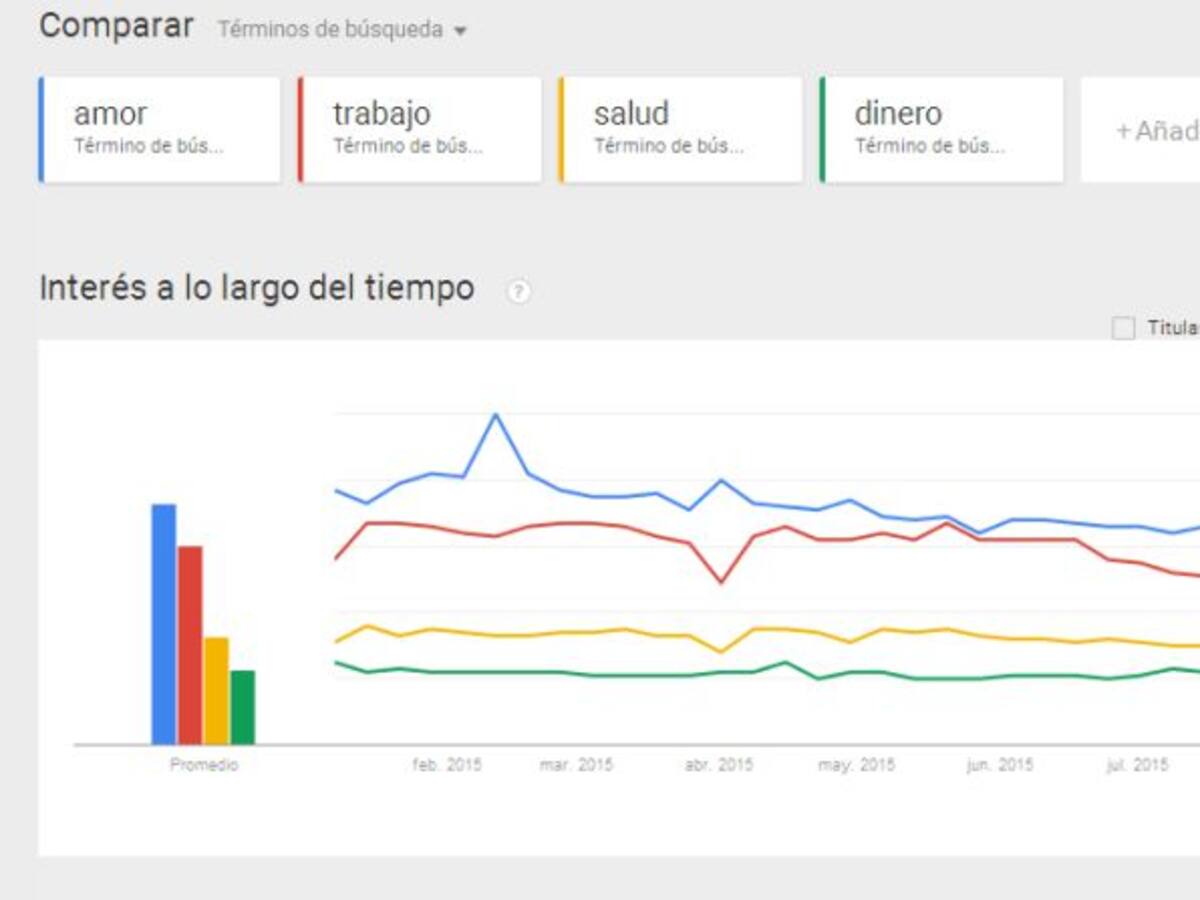Toggle the Titulares checkbox
The image size is (1200, 900).
(1124, 328)
